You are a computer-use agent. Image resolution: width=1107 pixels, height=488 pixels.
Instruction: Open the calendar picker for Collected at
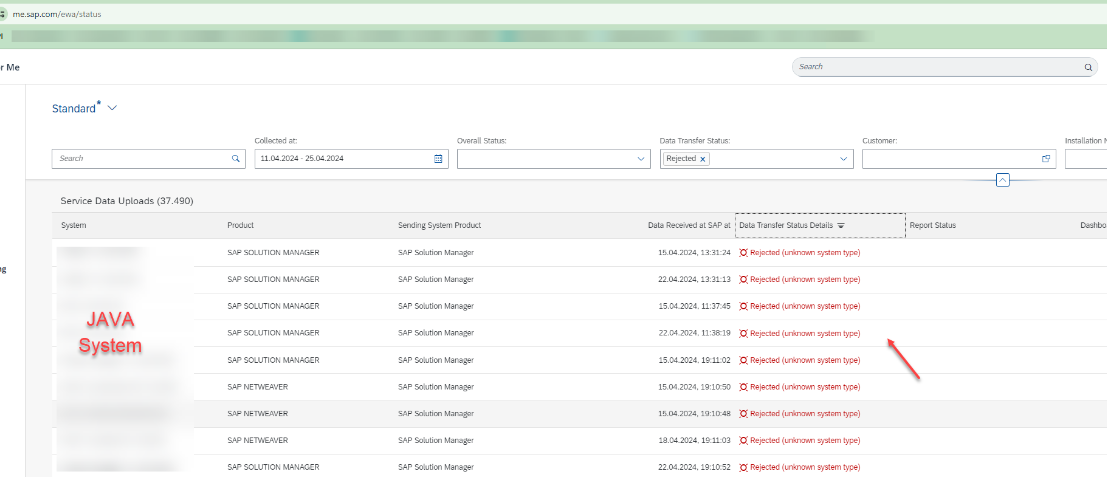438,159
